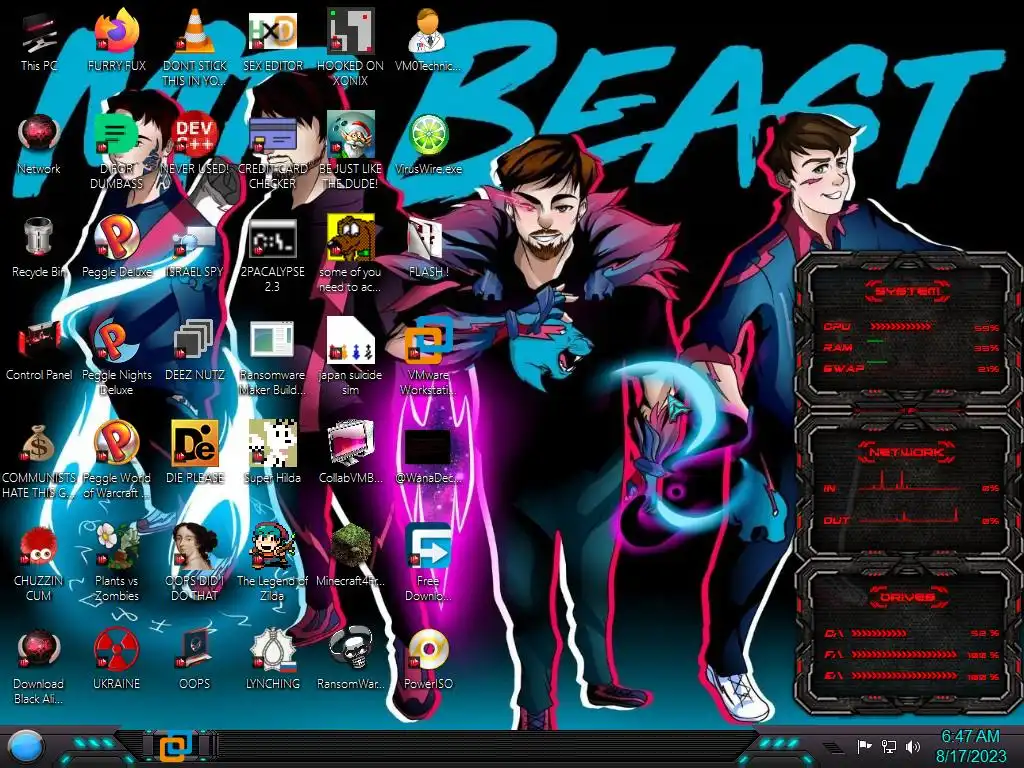Click the NETWORK gadget header
Viewport: 1024px width, 768px height.
click(x=906, y=452)
